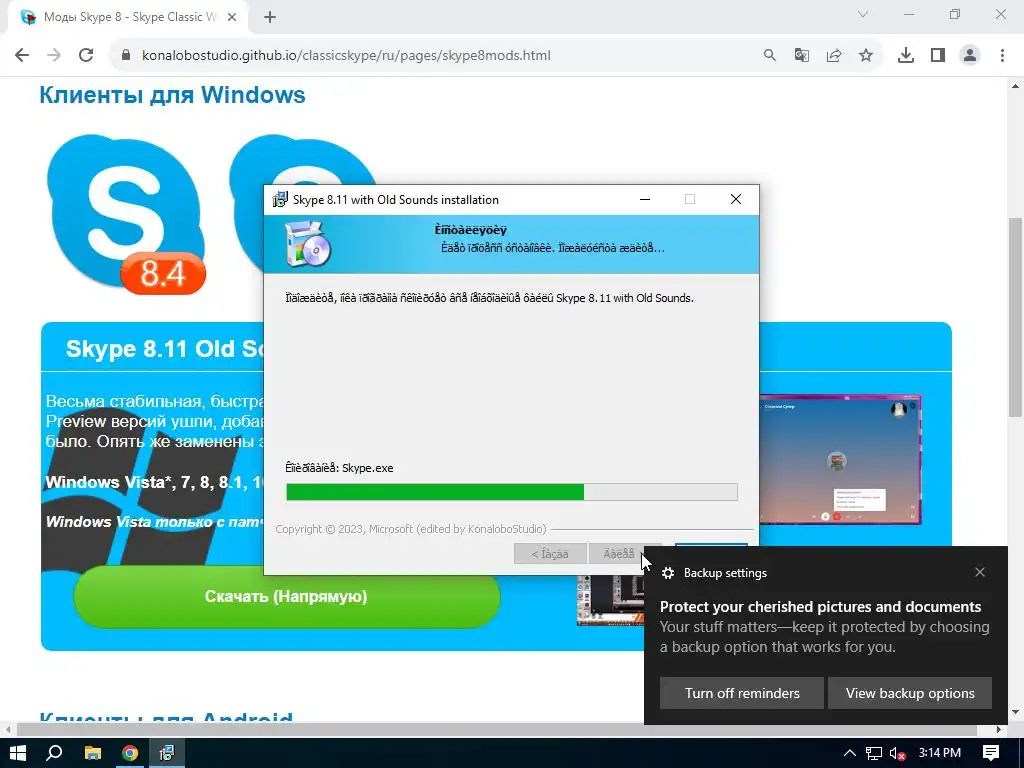The width and height of the screenshot is (1024, 768).
Task: Click Клиенты для Windows heading
Action: pos(172,95)
